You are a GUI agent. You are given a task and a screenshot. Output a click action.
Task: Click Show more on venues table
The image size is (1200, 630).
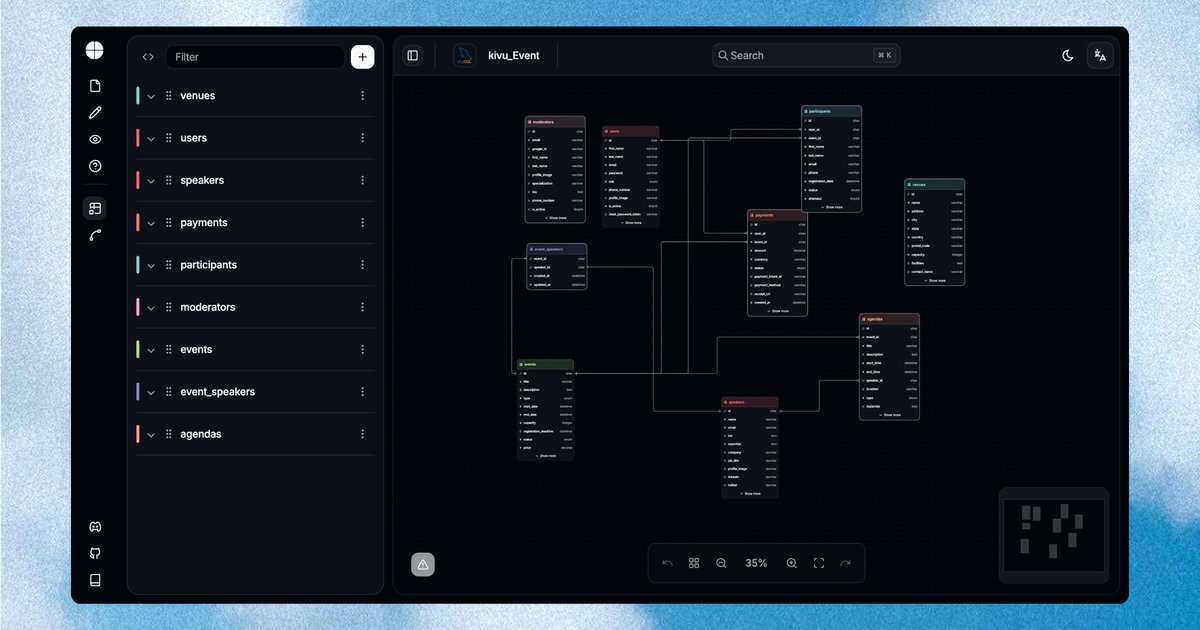934,280
